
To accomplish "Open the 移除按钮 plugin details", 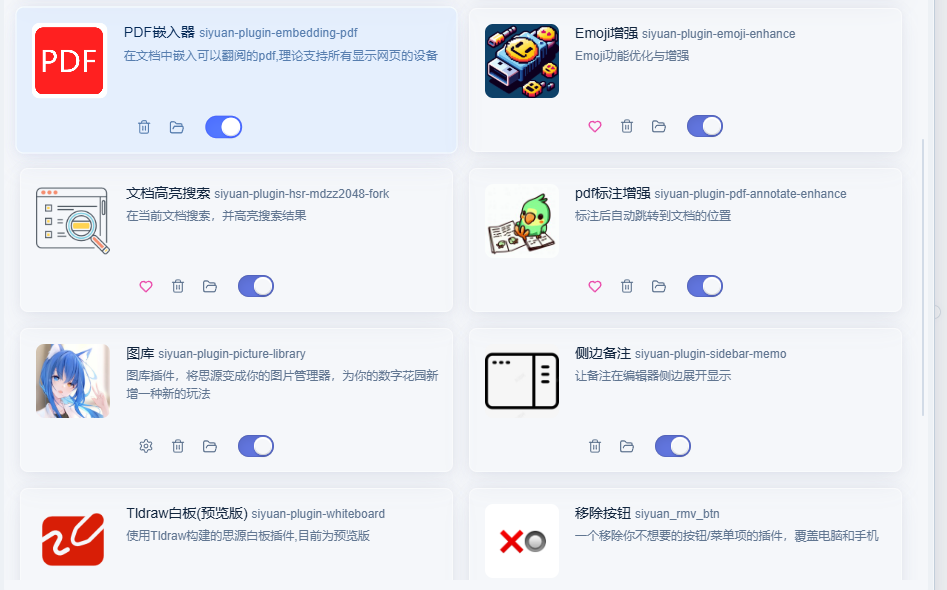I will pyautogui.click(x=603, y=513).
